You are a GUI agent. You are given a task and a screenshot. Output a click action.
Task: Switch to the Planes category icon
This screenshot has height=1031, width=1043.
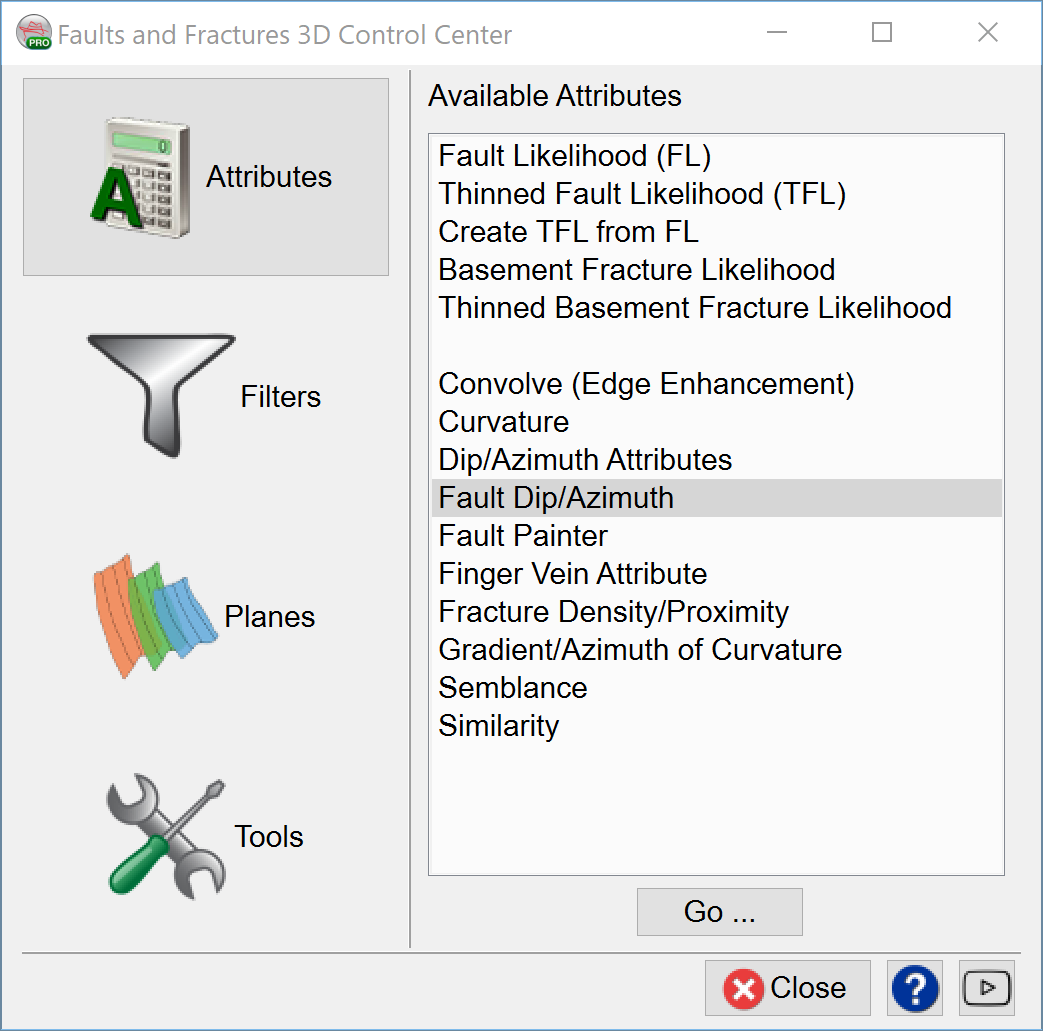coord(155,616)
